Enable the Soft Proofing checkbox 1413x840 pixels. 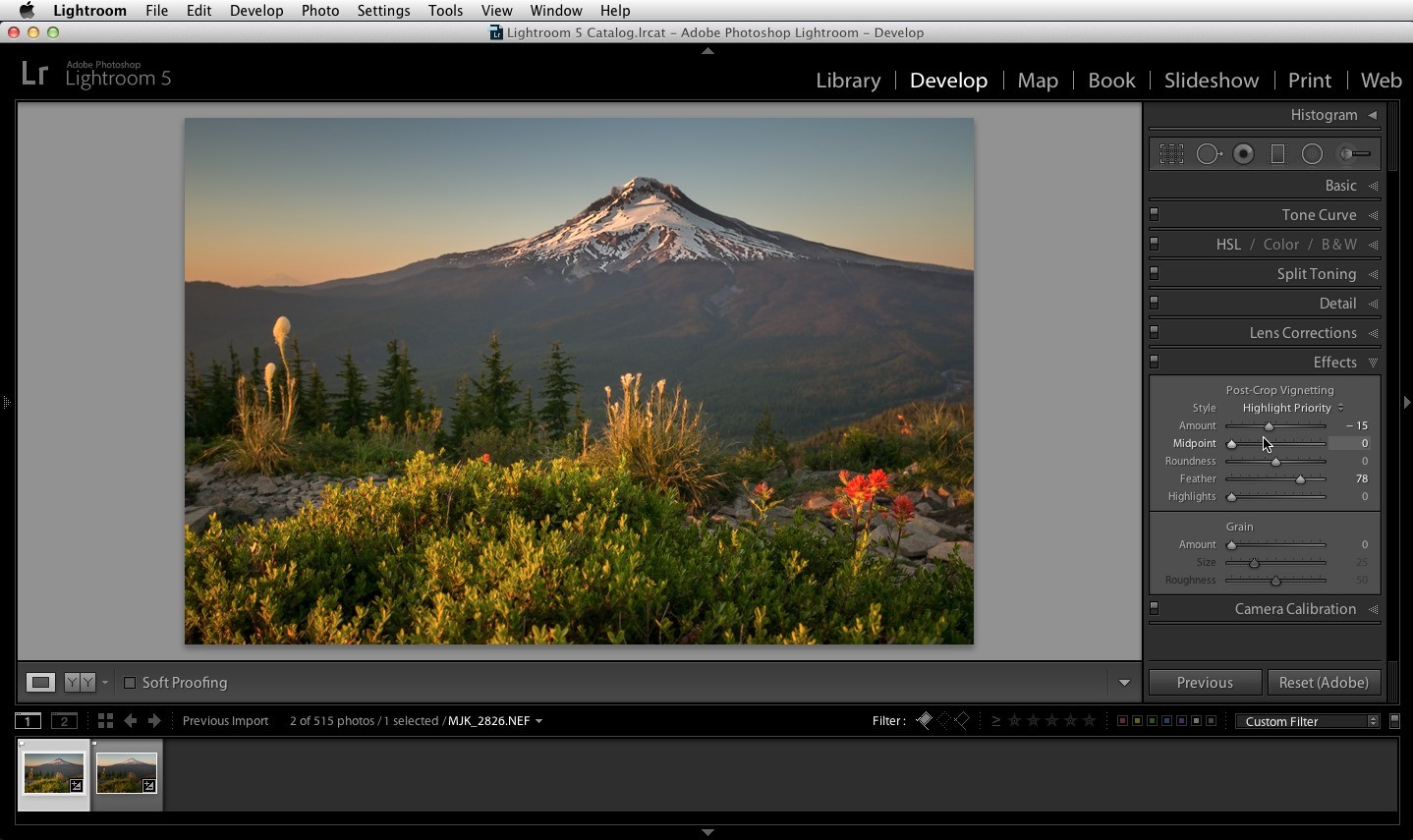[x=129, y=683]
